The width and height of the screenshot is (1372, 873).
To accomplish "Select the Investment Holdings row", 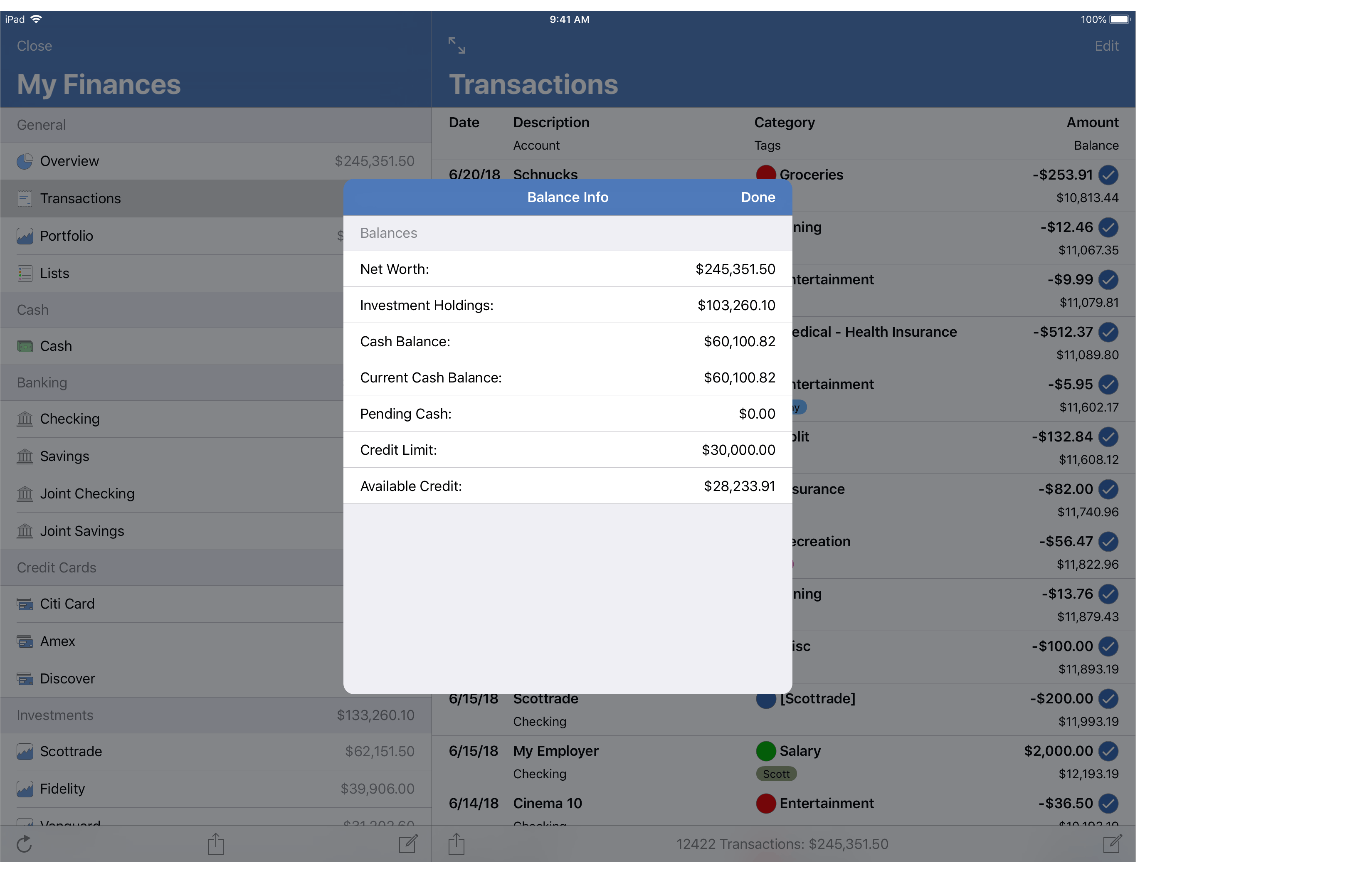I will pyautogui.click(x=568, y=306).
